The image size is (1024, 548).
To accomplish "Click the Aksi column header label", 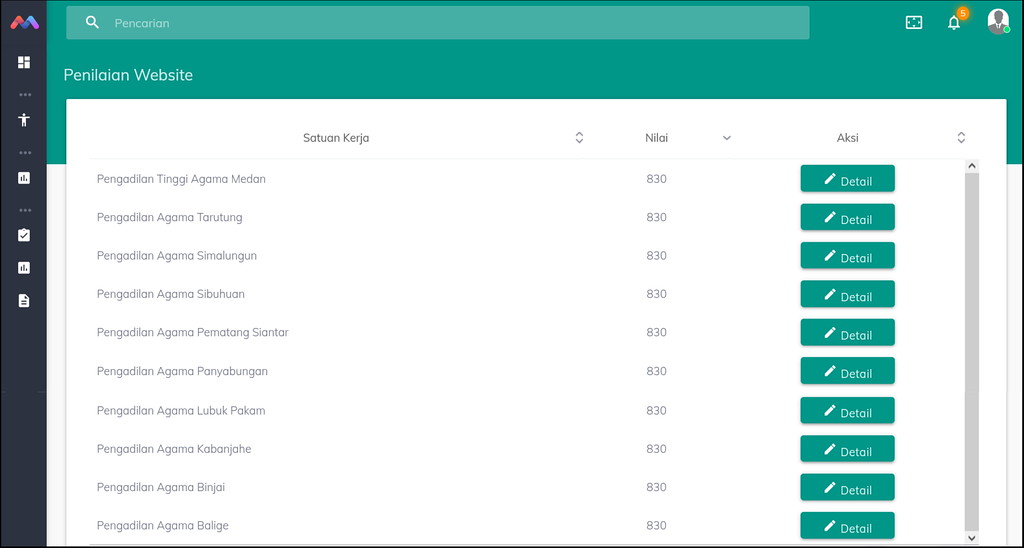I will coord(848,138).
